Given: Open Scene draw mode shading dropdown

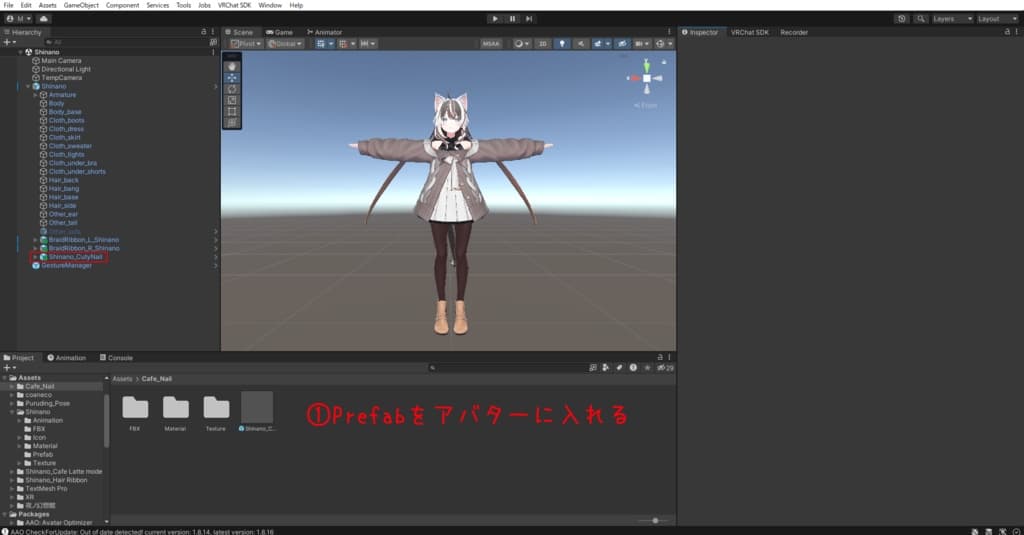Looking at the screenshot, I should [521, 44].
